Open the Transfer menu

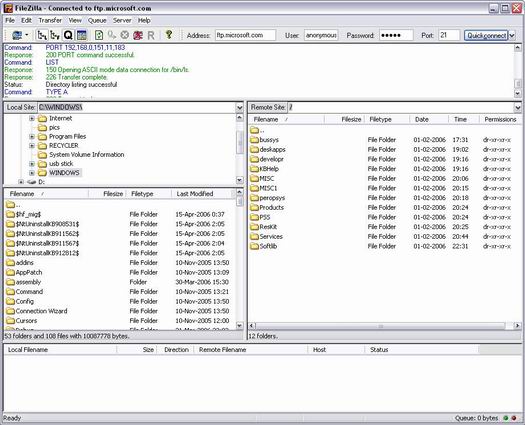click(50, 20)
